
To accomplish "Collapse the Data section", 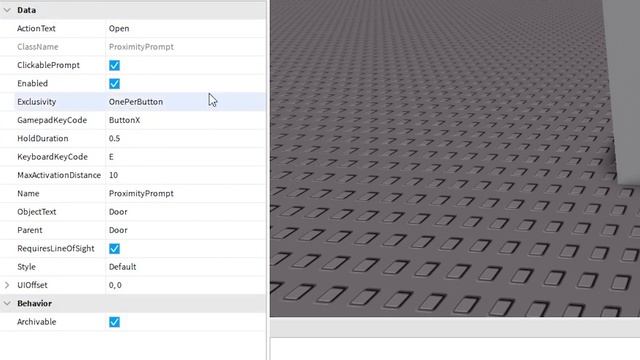I will (7, 10).
